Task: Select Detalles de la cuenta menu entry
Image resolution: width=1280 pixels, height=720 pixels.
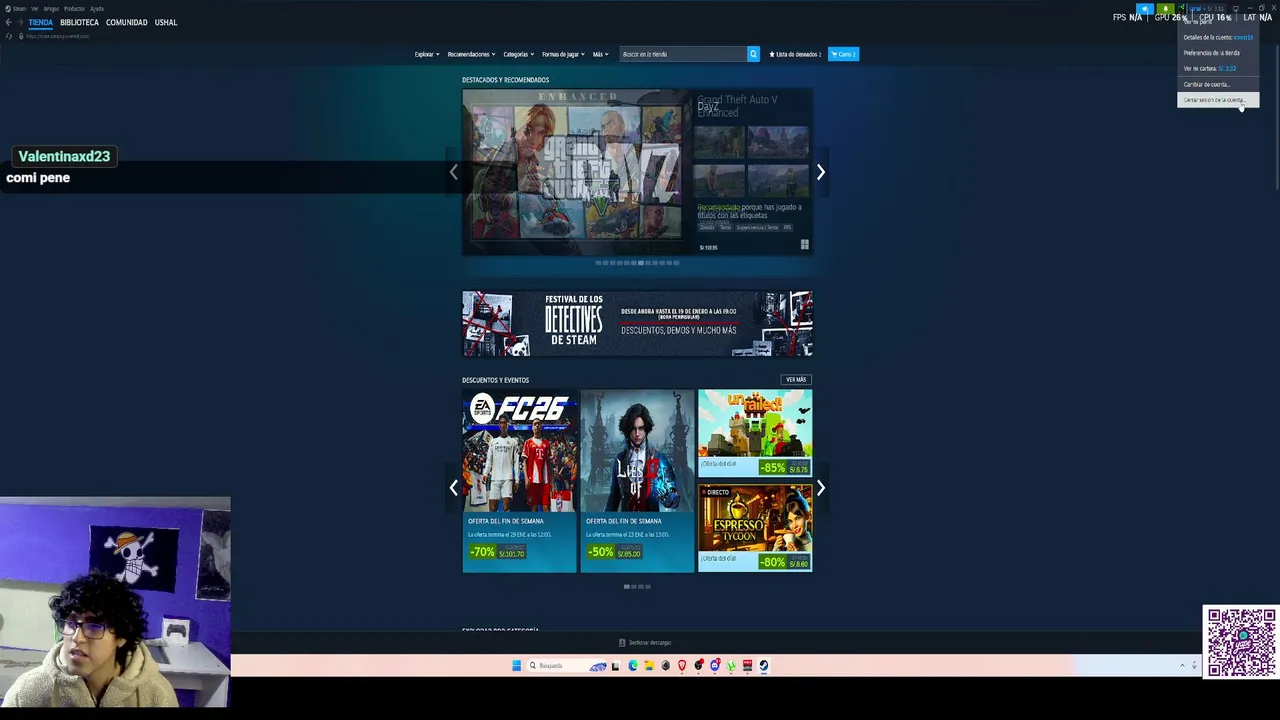Action: click(x=1218, y=37)
